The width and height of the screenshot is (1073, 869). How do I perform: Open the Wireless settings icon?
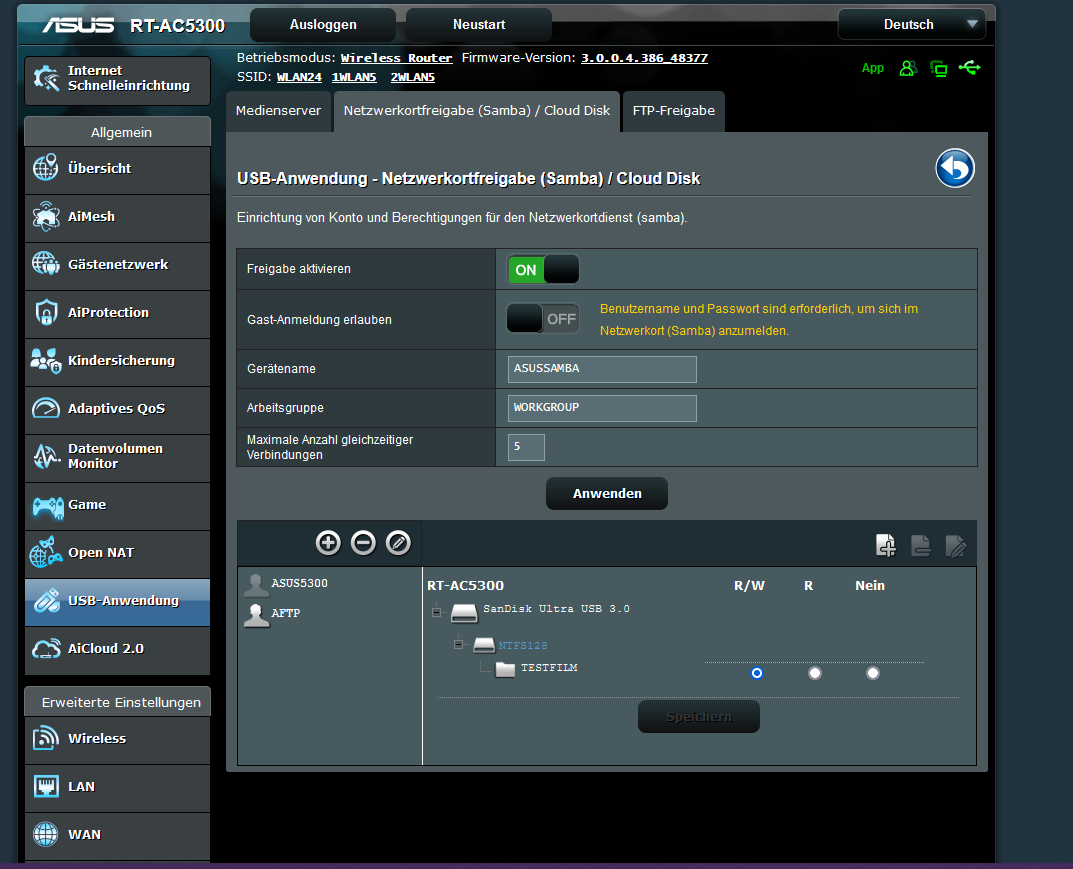coord(46,738)
